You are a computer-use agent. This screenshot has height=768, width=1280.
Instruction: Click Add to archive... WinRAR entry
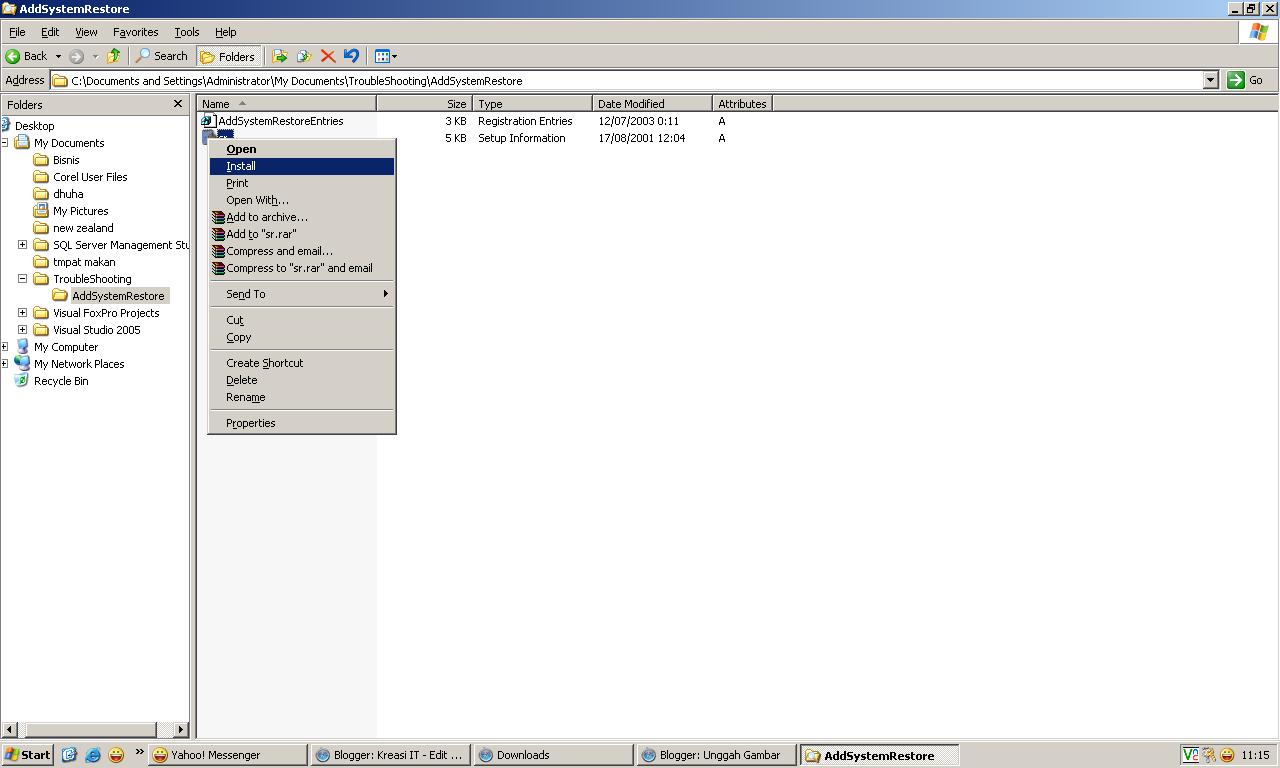(302, 217)
